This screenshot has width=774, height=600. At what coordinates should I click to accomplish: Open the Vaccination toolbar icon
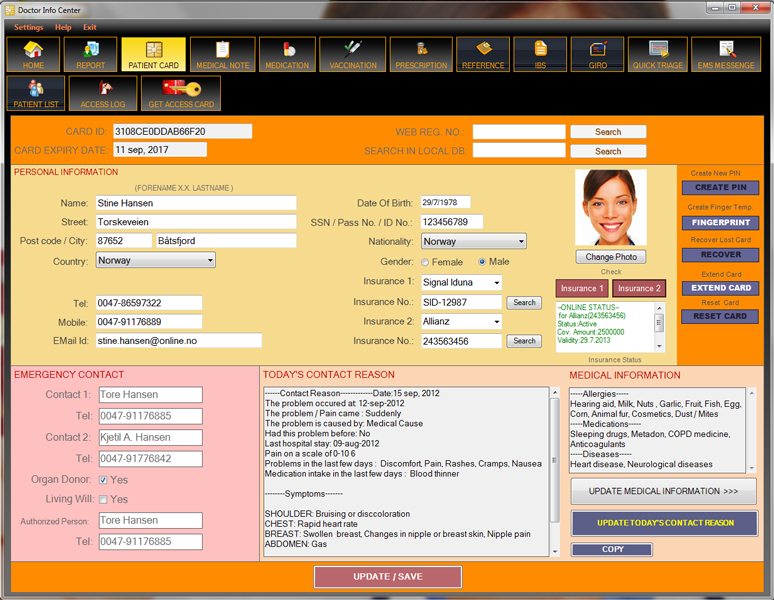tap(352, 55)
